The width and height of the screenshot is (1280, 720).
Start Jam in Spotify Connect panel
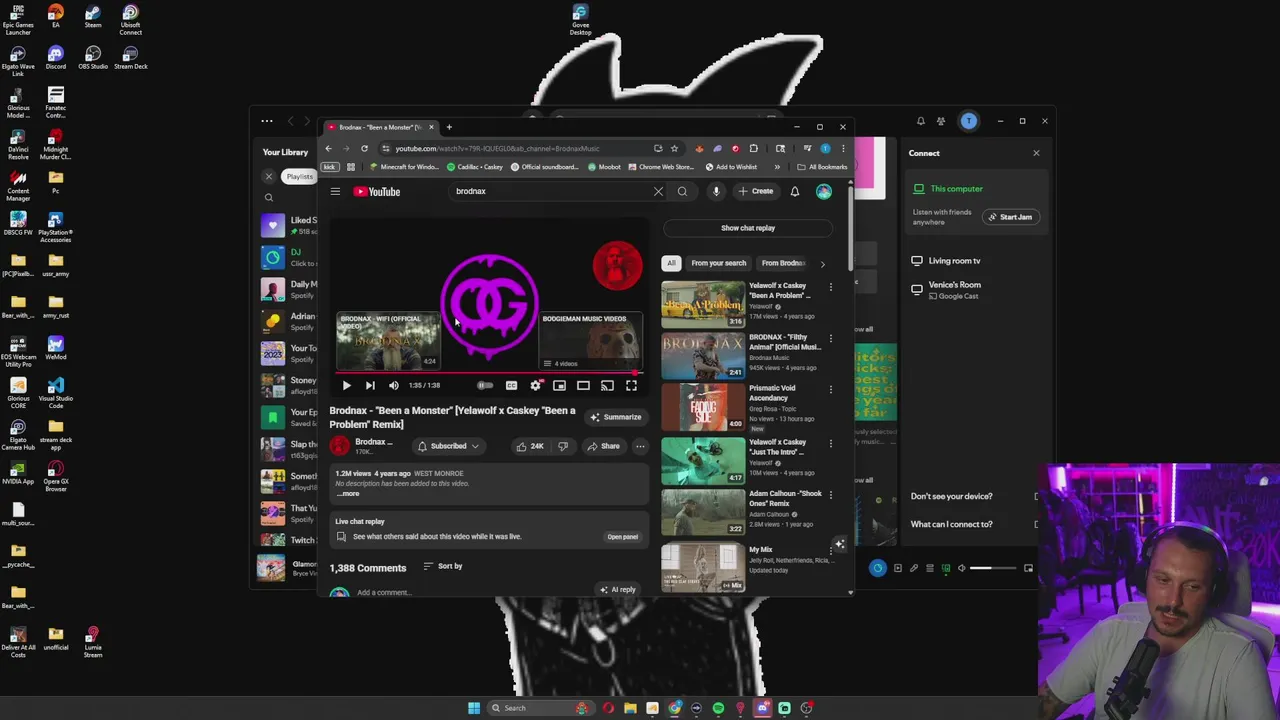[x=1009, y=217]
